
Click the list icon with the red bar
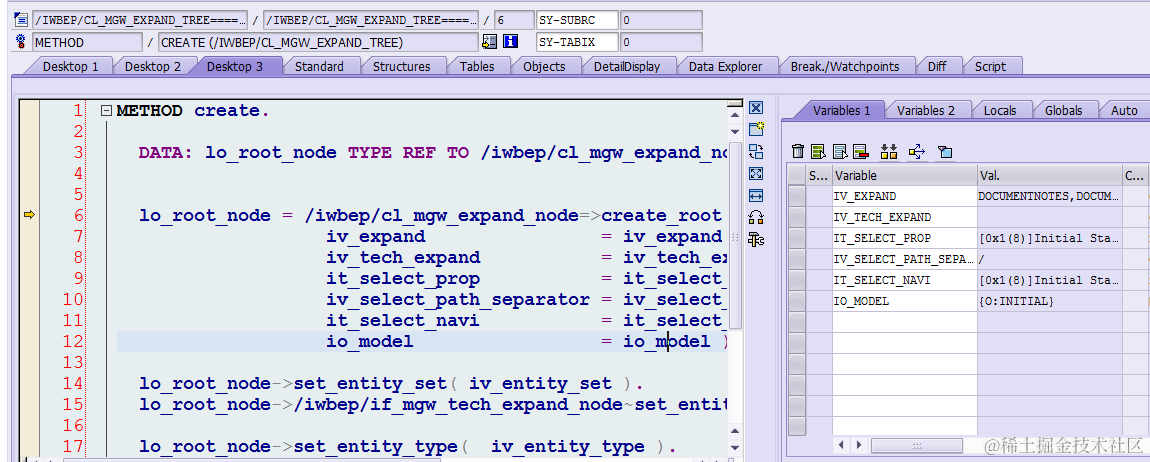tap(861, 152)
